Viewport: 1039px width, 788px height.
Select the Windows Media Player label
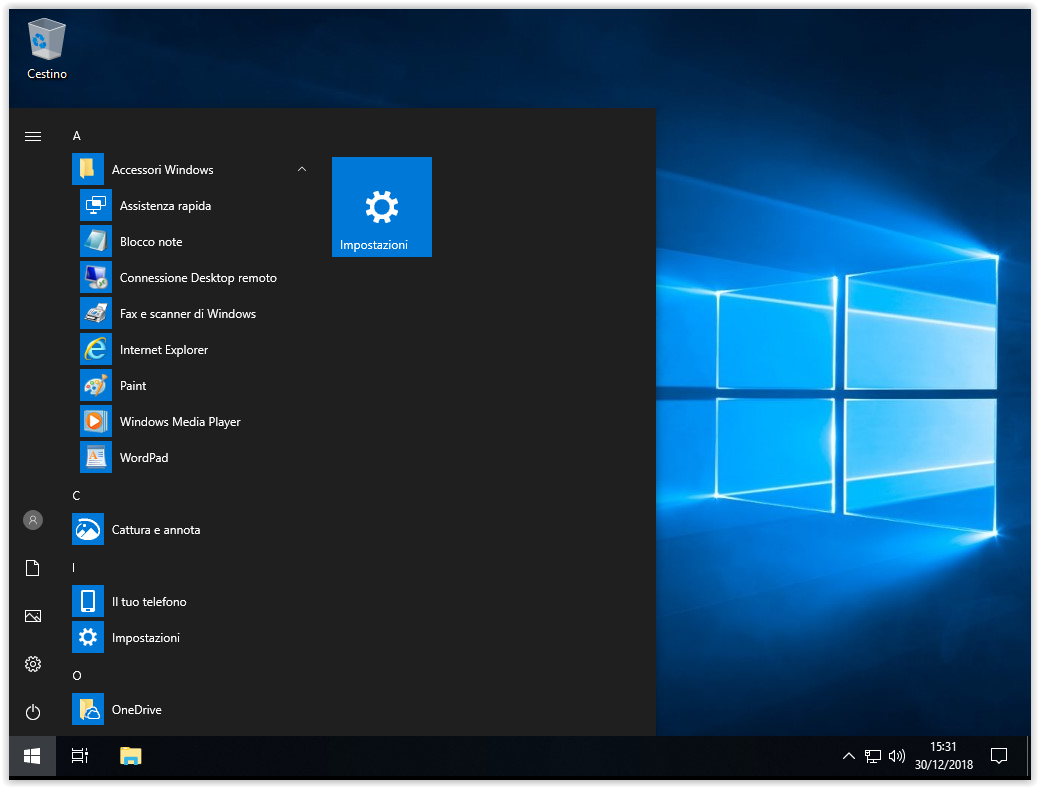[x=180, y=422]
